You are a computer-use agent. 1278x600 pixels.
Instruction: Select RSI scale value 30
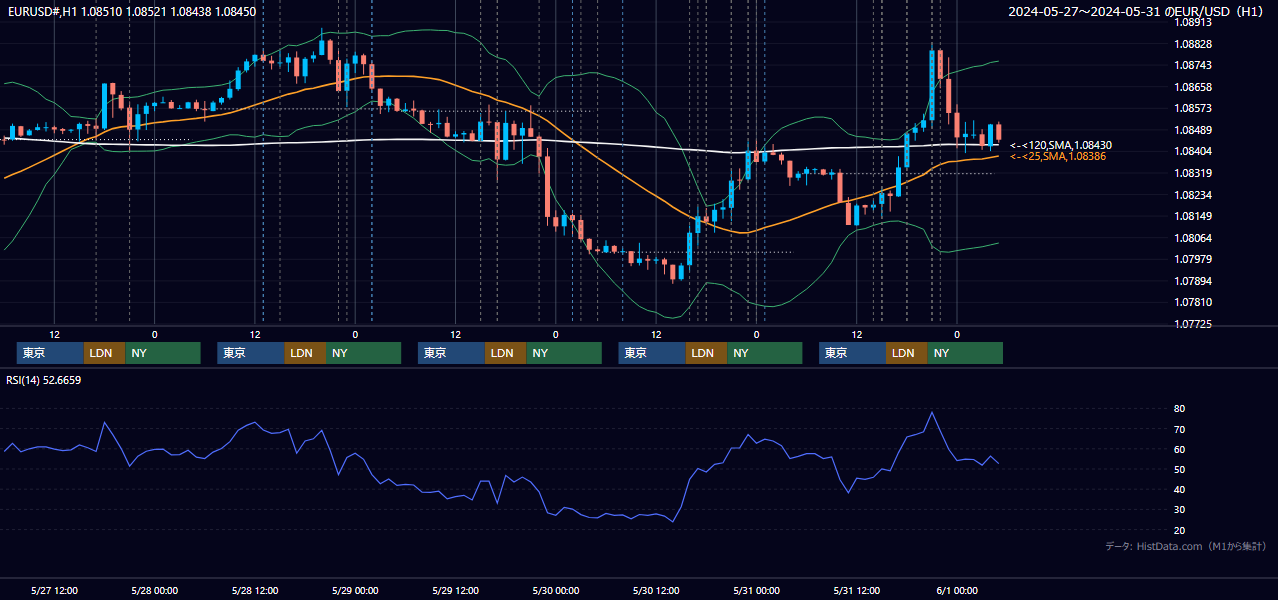(1180, 509)
